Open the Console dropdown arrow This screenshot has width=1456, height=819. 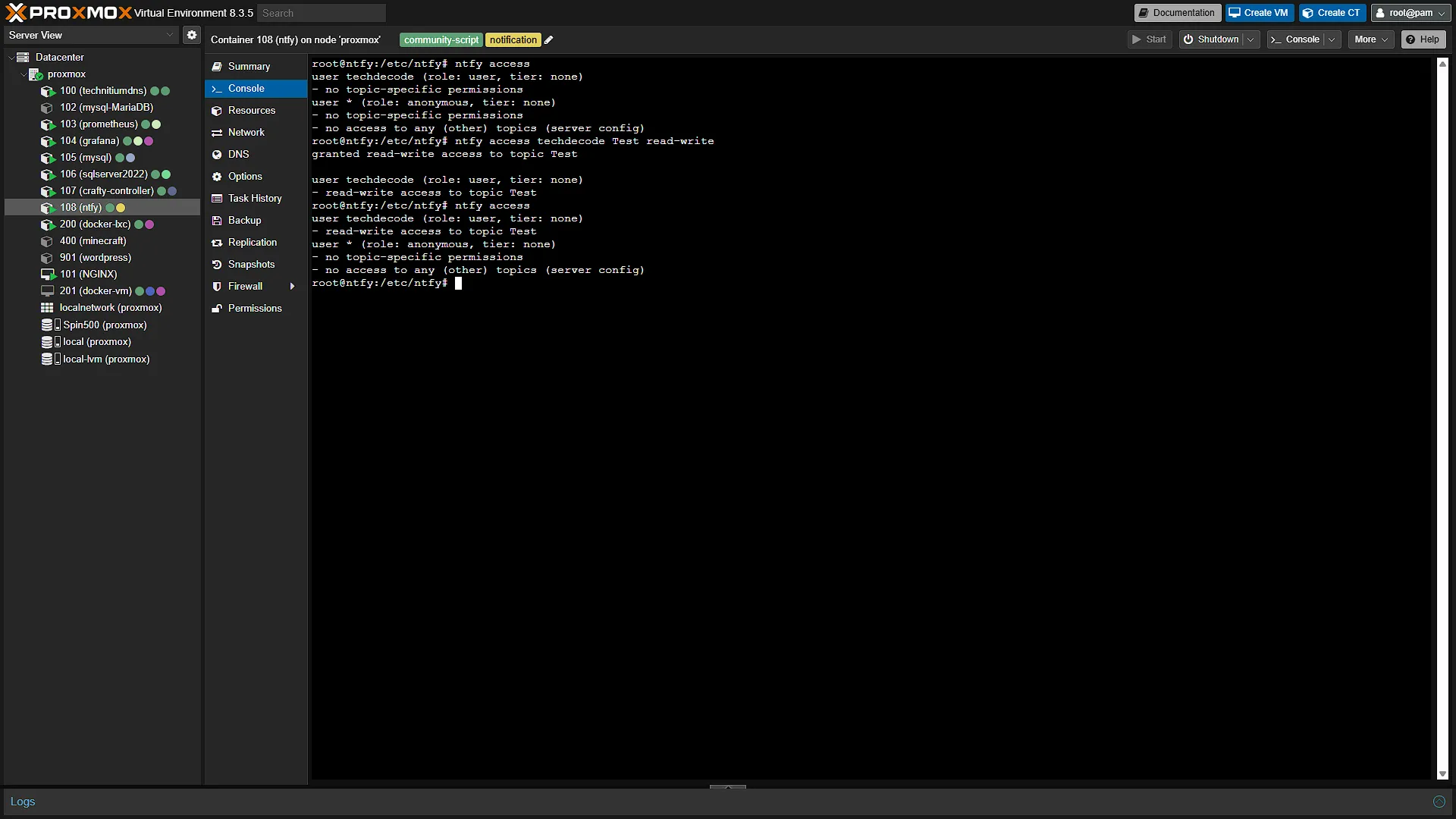(x=1332, y=39)
